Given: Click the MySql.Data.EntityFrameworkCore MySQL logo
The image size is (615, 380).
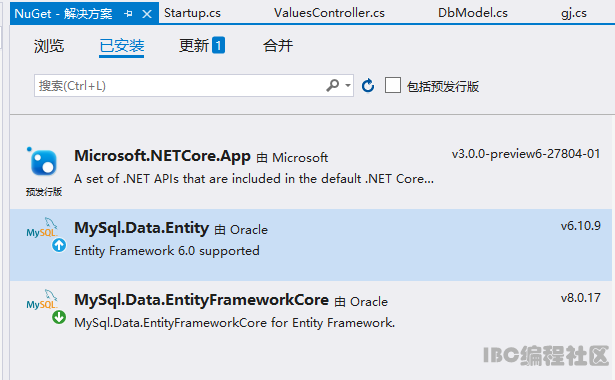Looking at the screenshot, I should (x=42, y=300).
